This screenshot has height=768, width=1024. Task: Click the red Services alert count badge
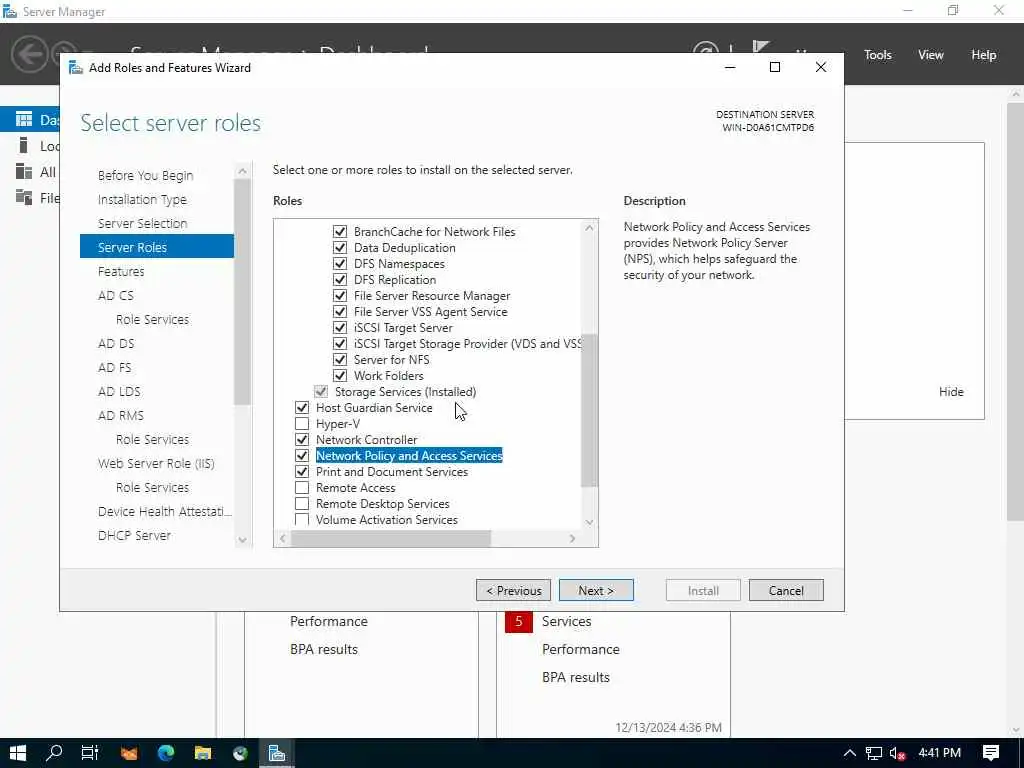pos(519,621)
